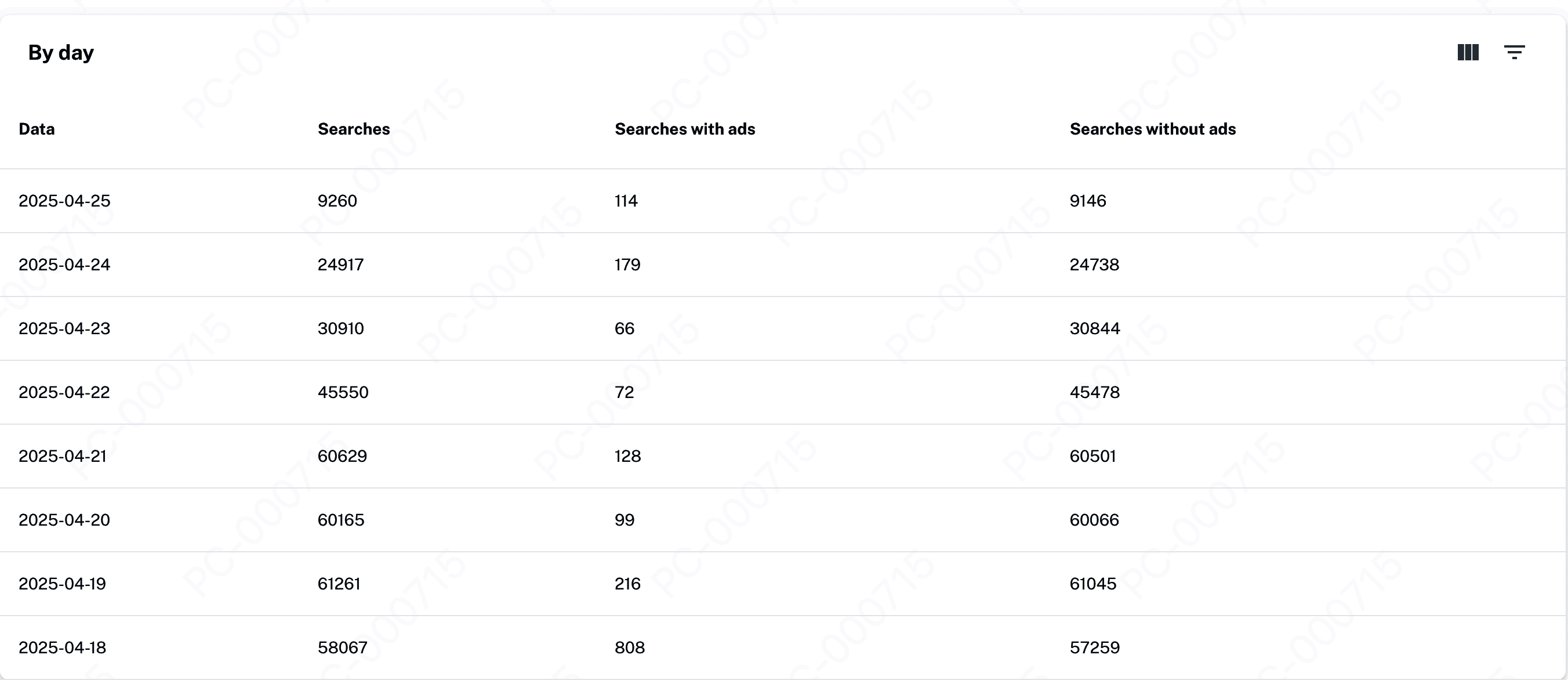1568x680 pixels.
Task: Open the column chooser icon
Action: point(1468,52)
